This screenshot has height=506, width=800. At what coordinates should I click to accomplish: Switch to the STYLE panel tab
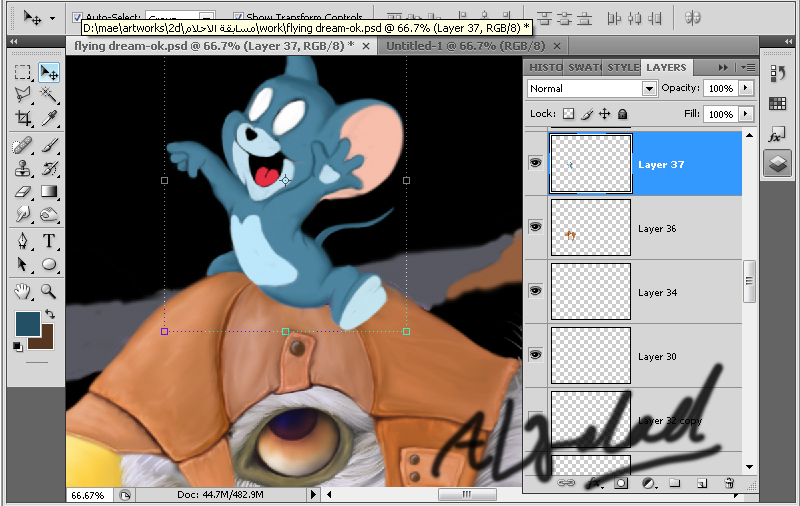tap(623, 67)
